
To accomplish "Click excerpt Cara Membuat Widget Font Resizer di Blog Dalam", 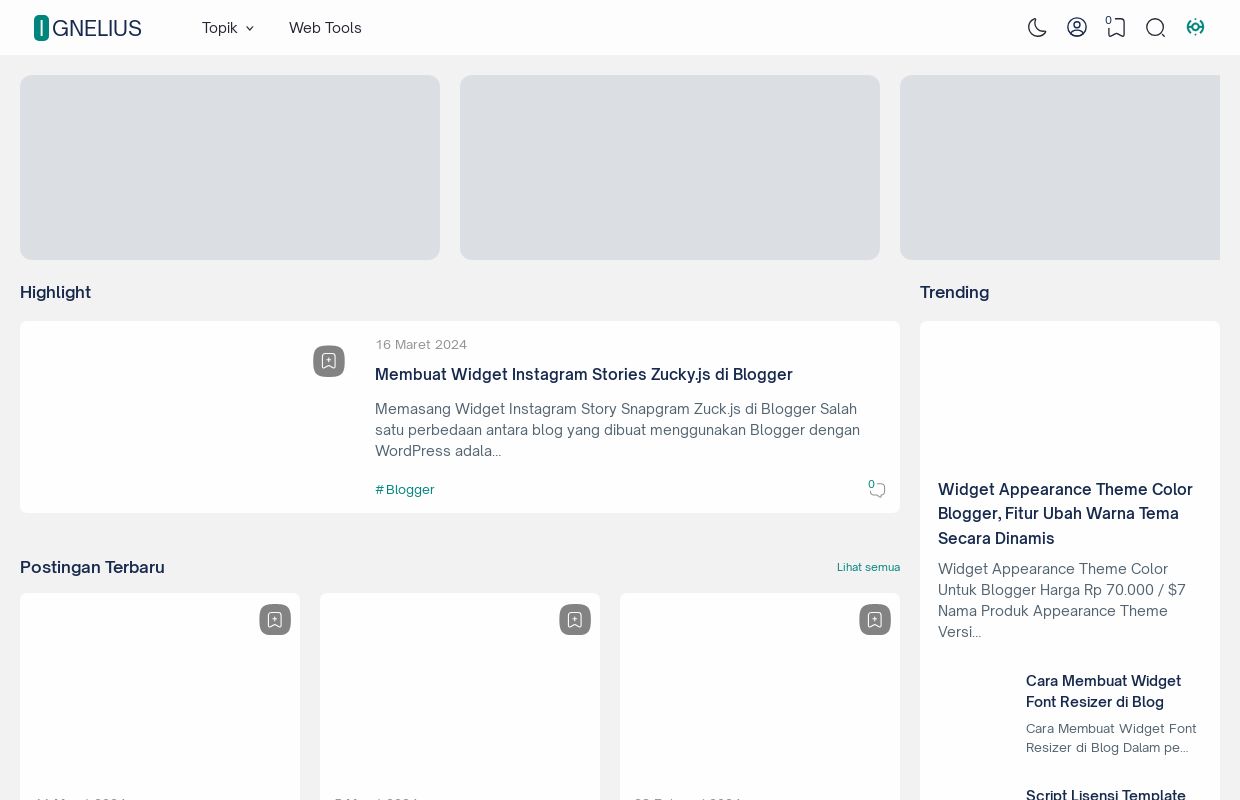I will [x=1111, y=738].
